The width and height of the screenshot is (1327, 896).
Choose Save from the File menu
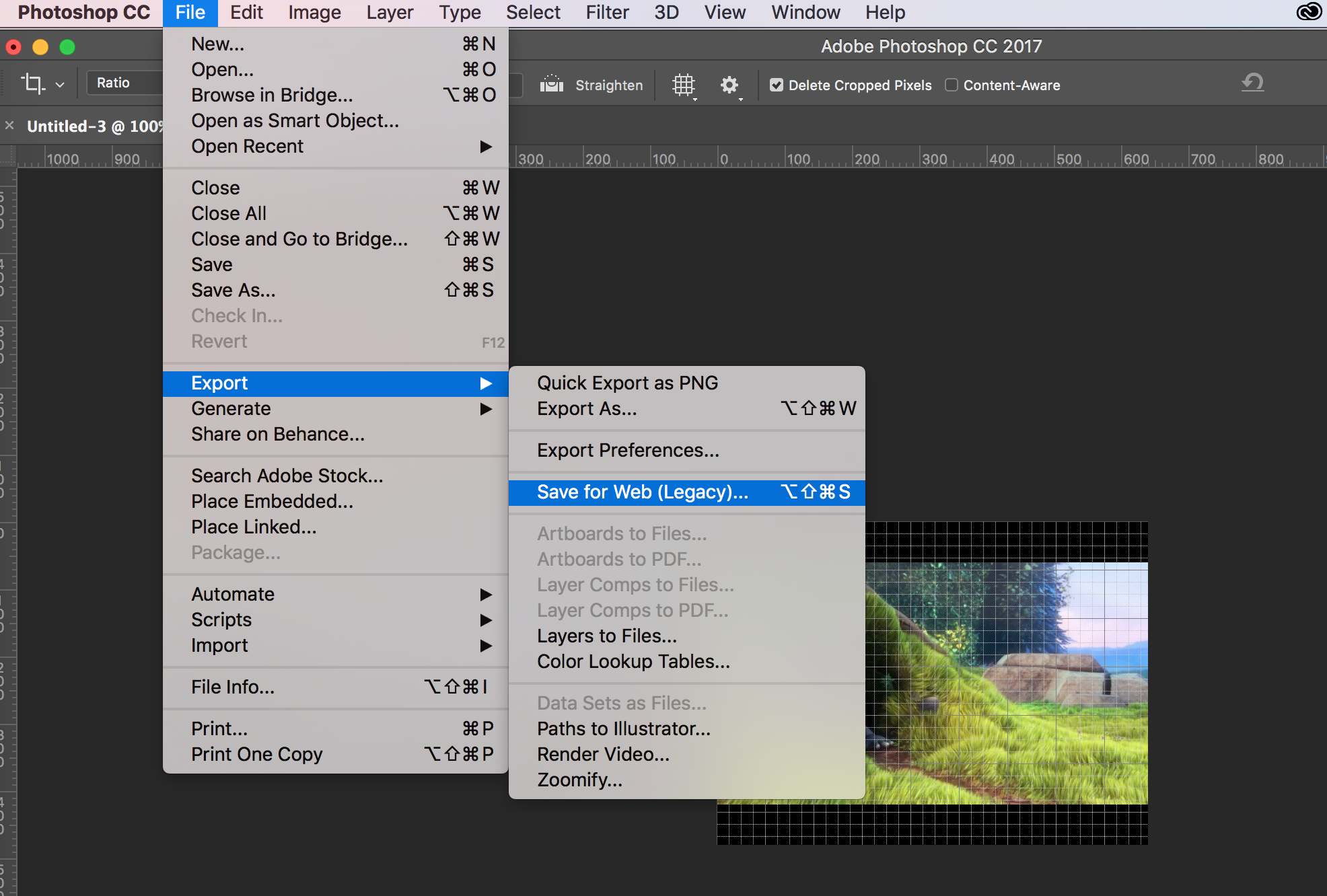(335, 264)
